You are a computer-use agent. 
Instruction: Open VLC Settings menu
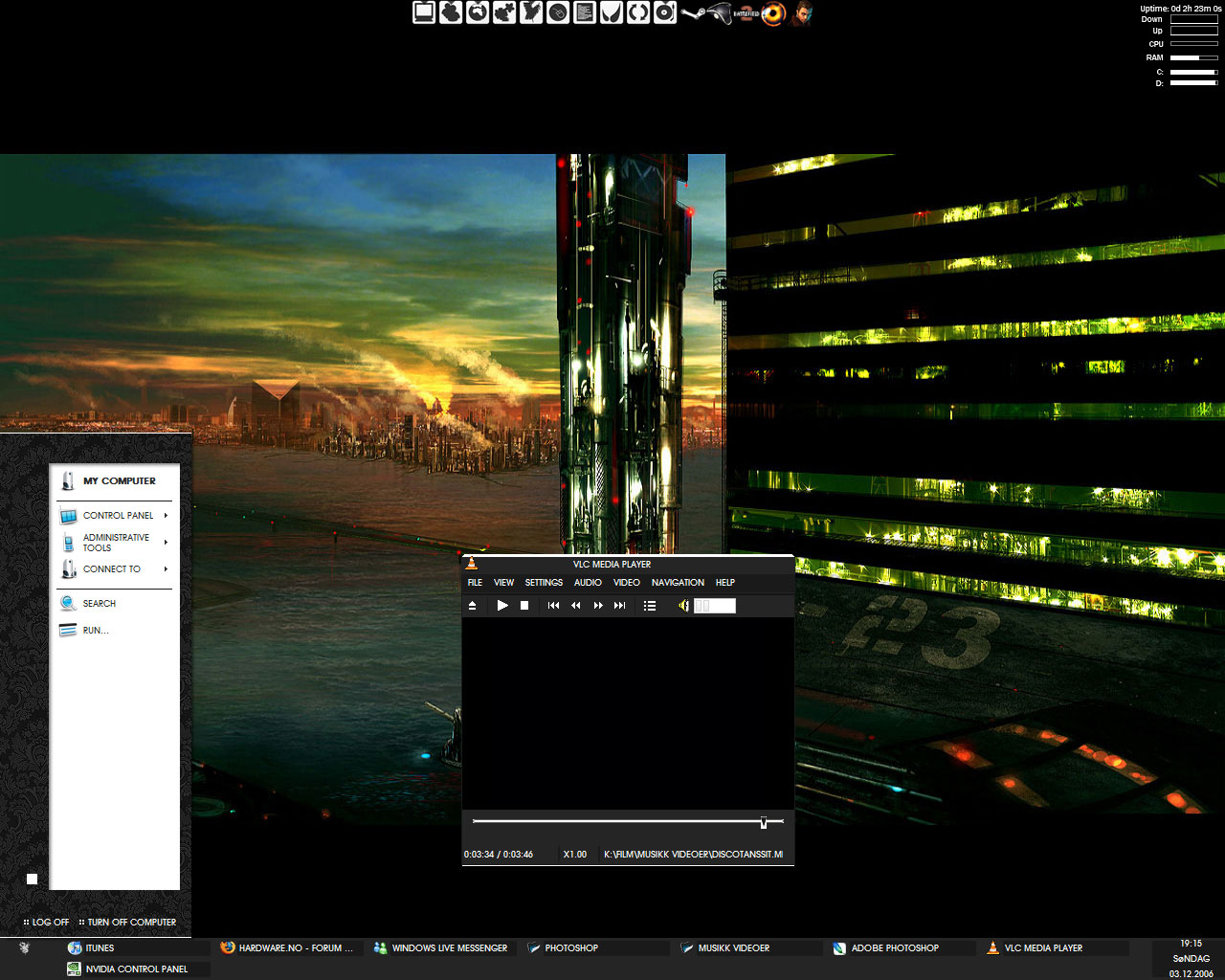pyautogui.click(x=544, y=583)
